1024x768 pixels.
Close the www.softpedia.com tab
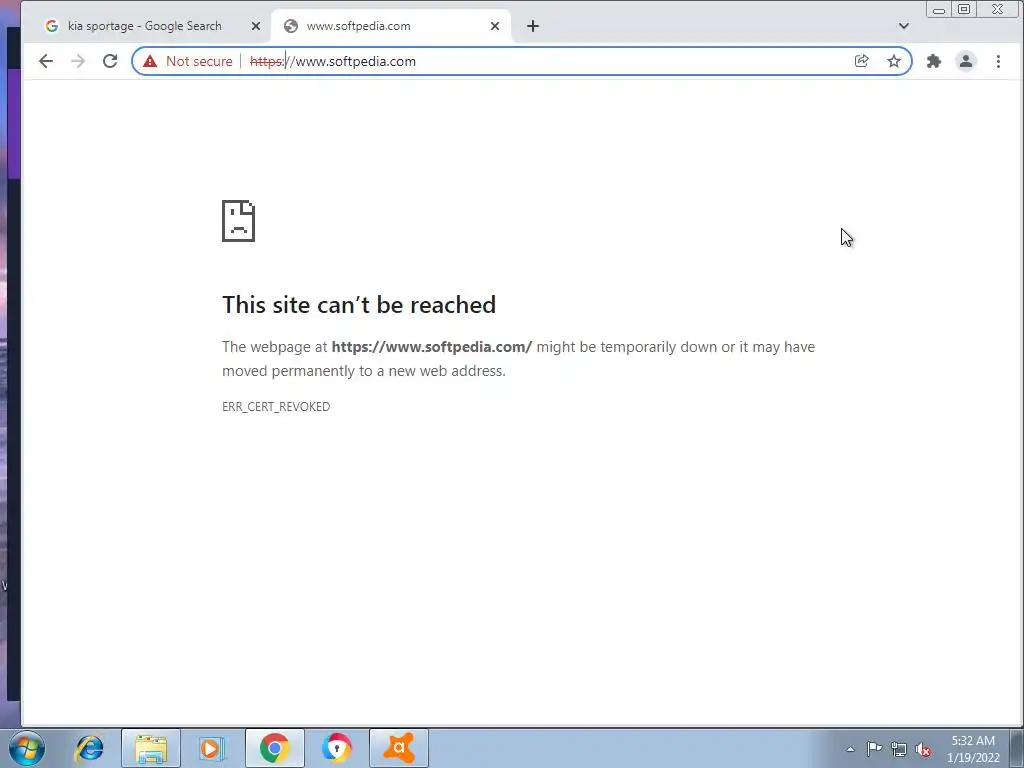pyautogui.click(x=495, y=26)
